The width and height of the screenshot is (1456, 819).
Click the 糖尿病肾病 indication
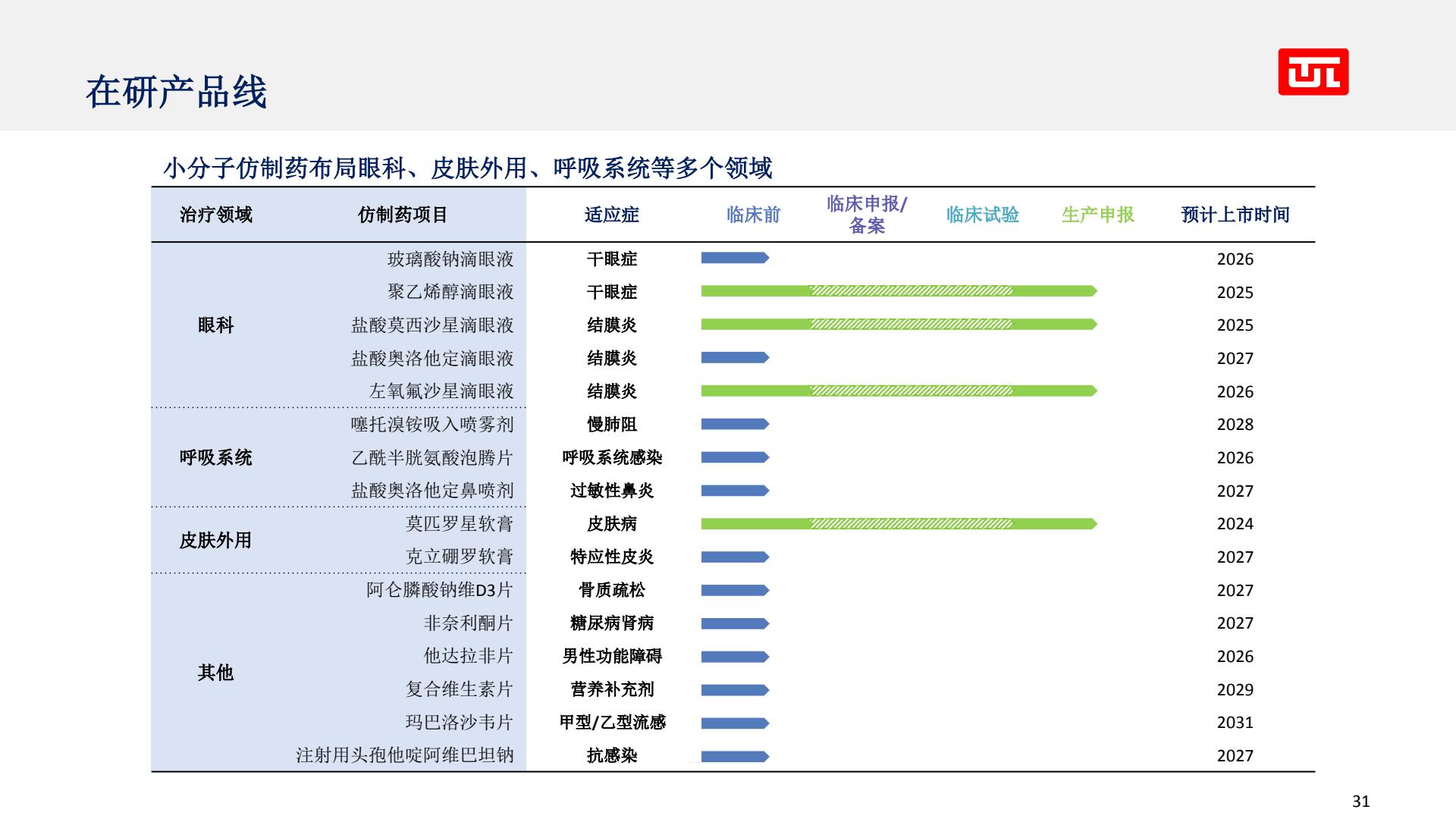[612, 623]
